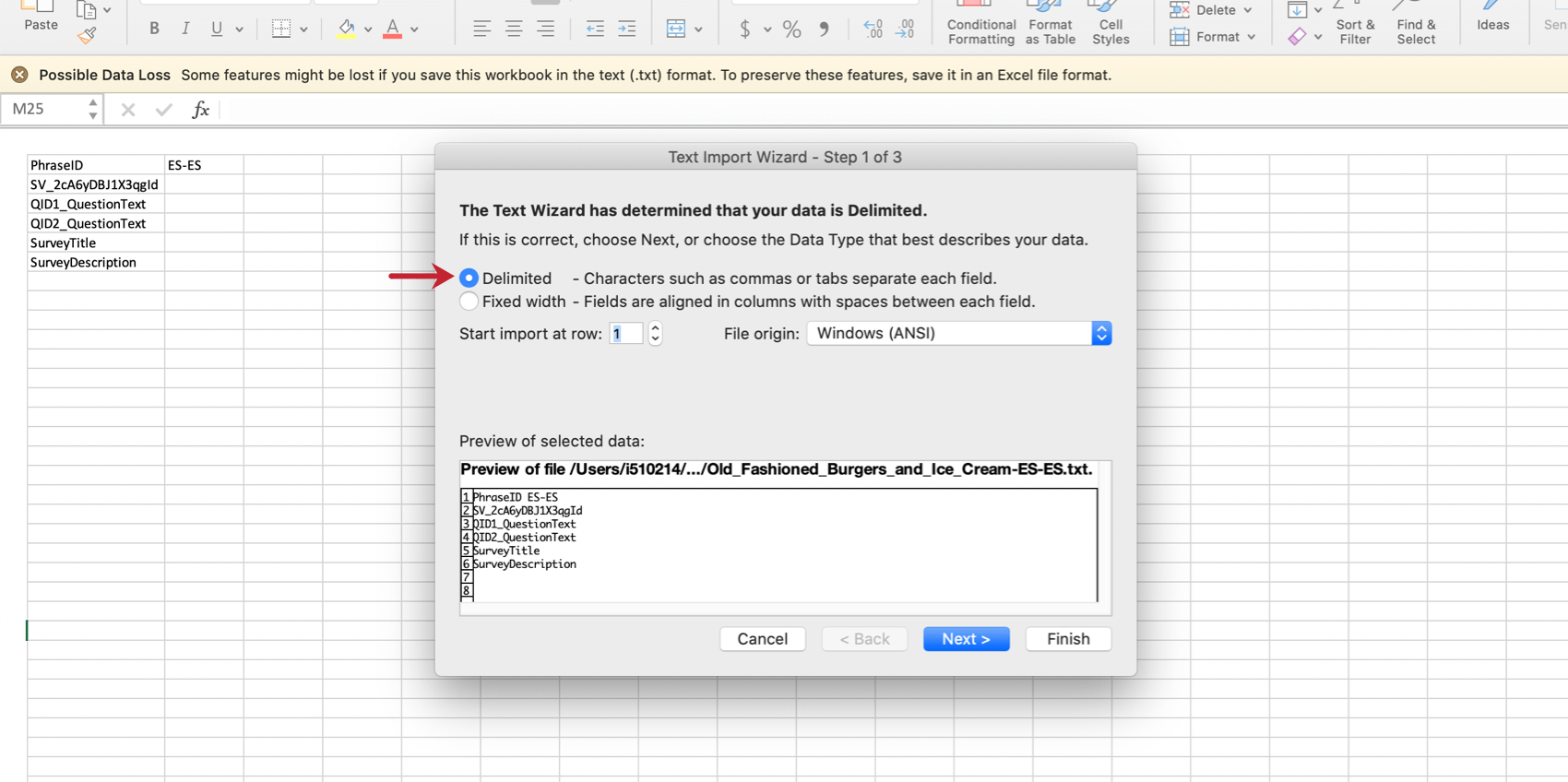The image size is (1568, 782).
Task: Align text right
Action: click(x=545, y=29)
